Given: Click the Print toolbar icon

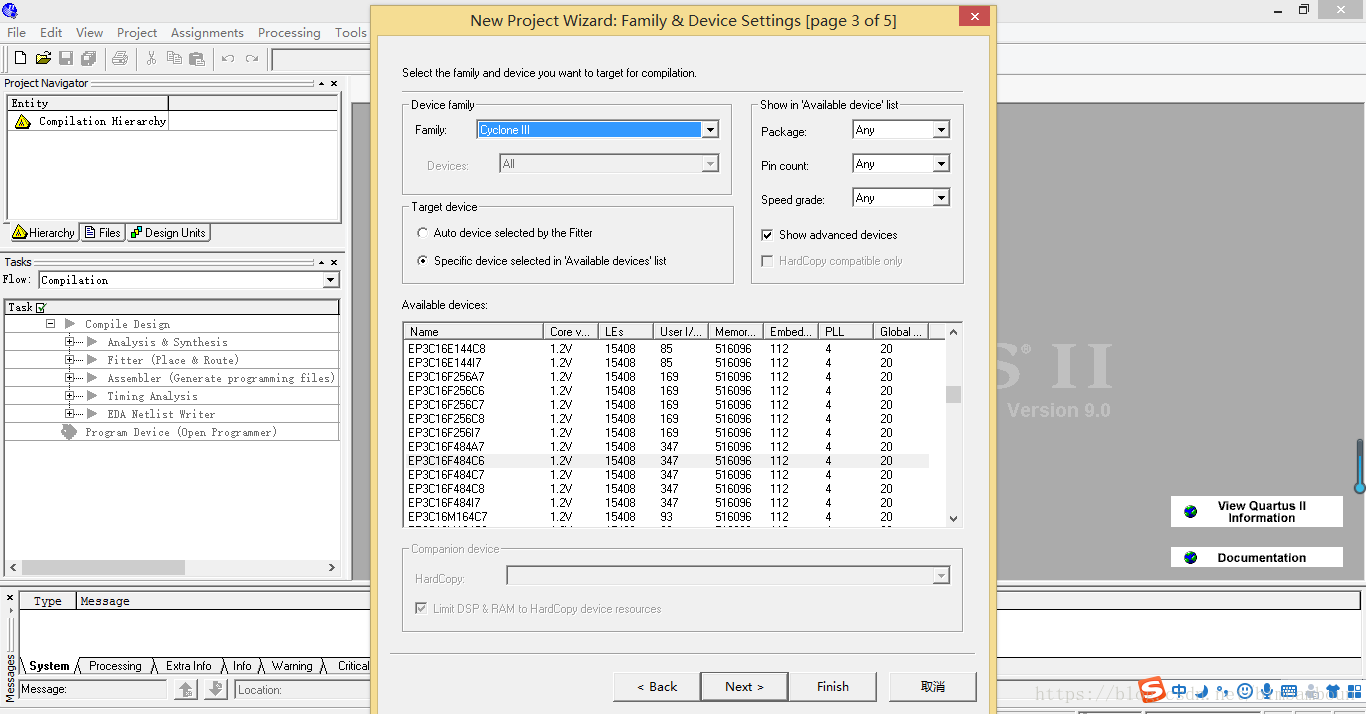Looking at the screenshot, I should tap(120, 59).
